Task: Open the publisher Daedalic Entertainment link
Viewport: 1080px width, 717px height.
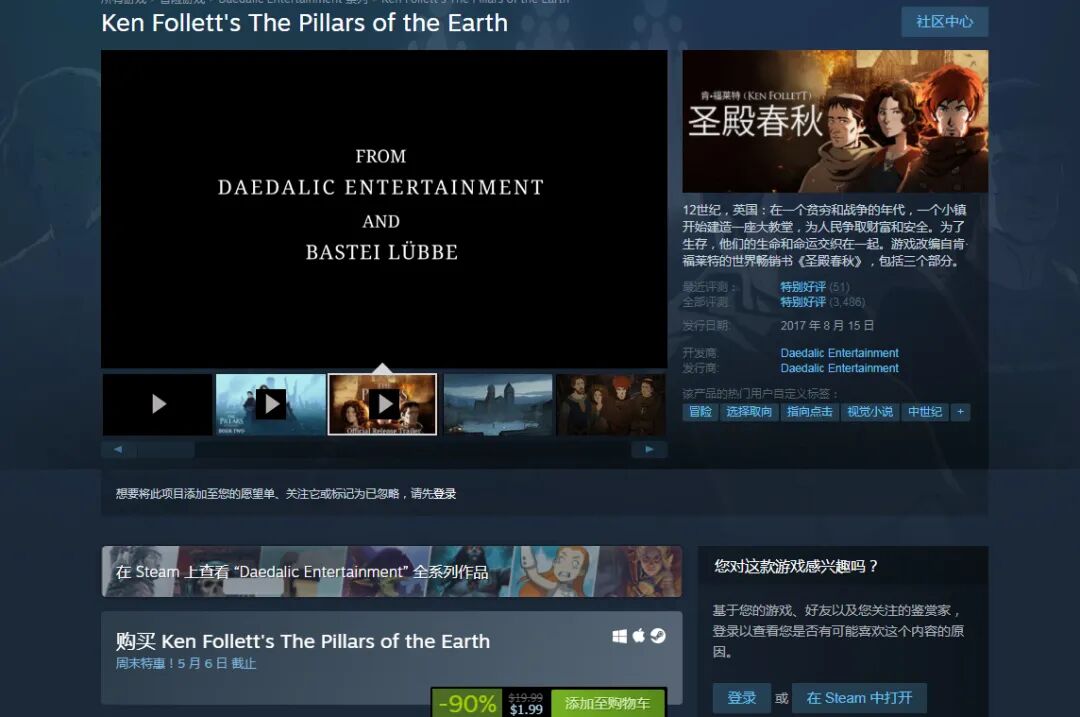Action: click(x=839, y=368)
